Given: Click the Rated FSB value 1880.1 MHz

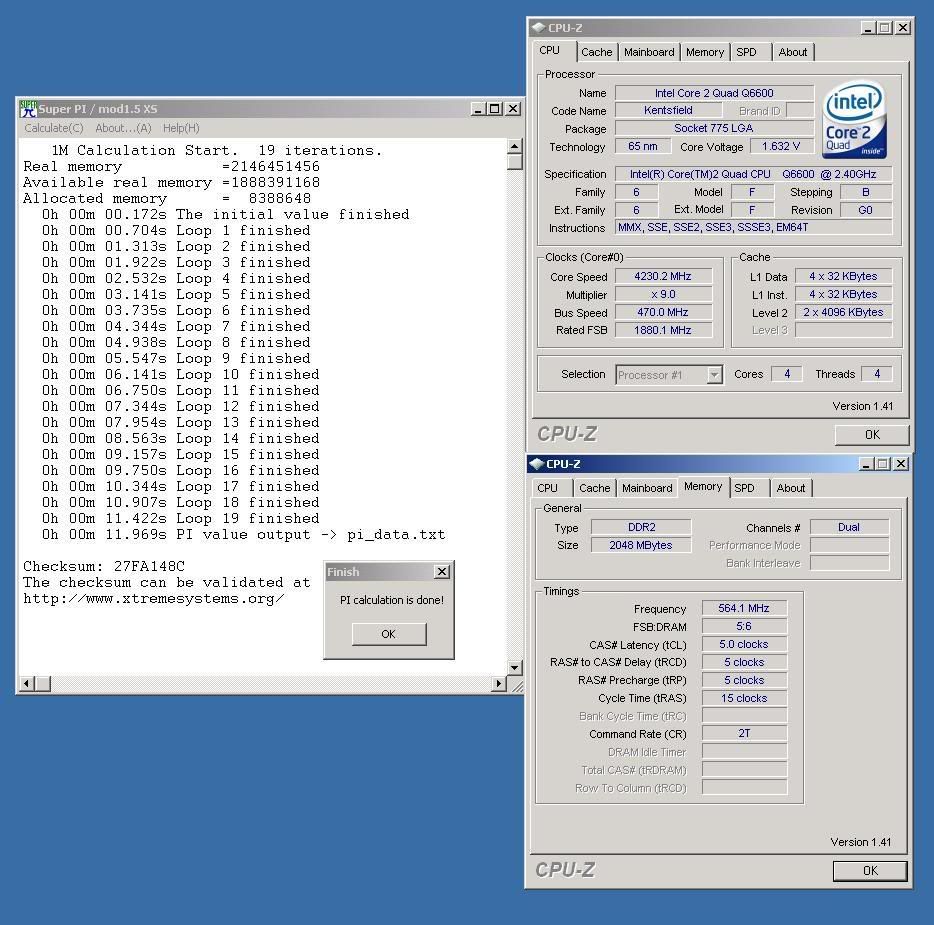Looking at the screenshot, I should pos(663,330).
